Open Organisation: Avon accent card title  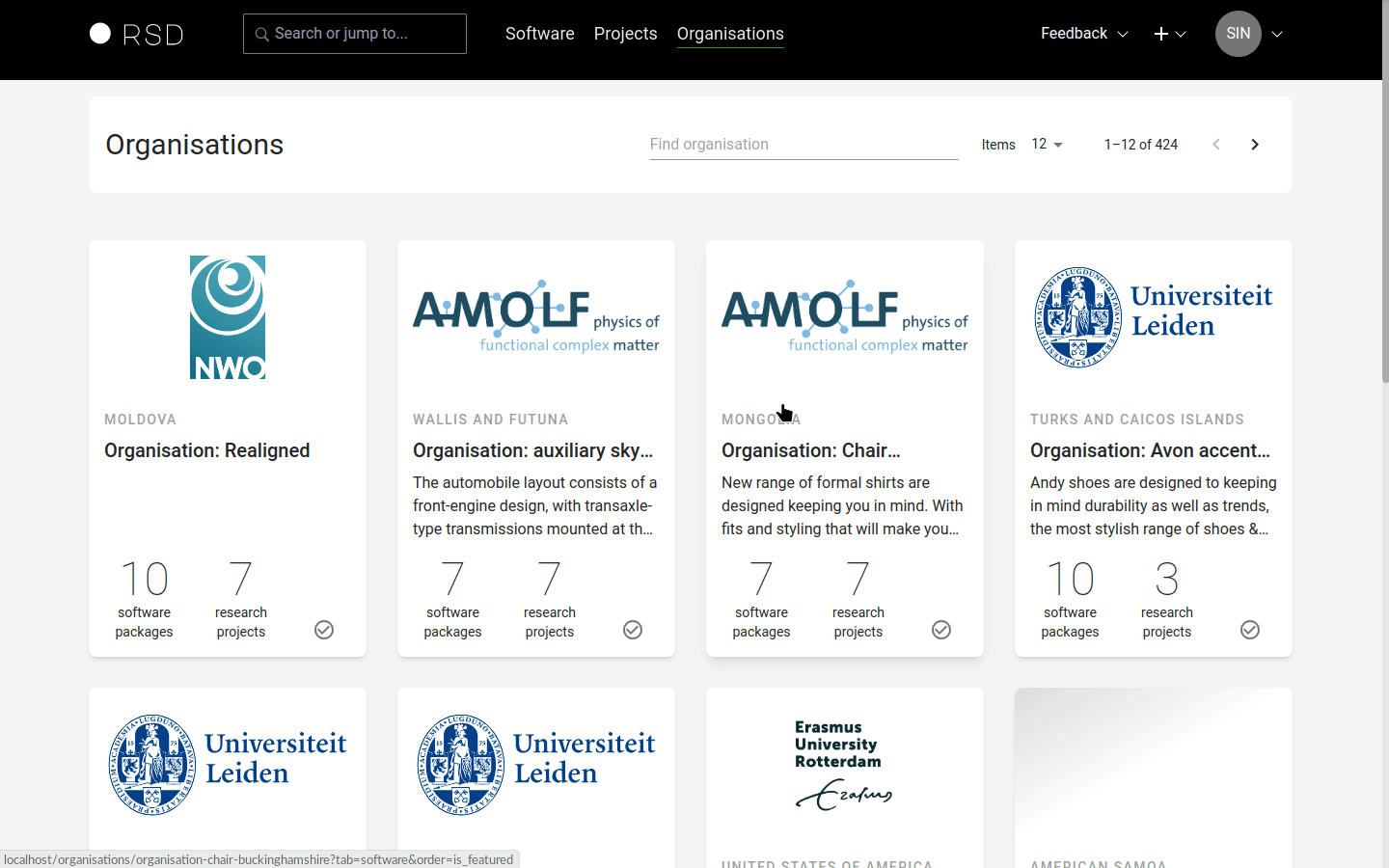click(1150, 450)
